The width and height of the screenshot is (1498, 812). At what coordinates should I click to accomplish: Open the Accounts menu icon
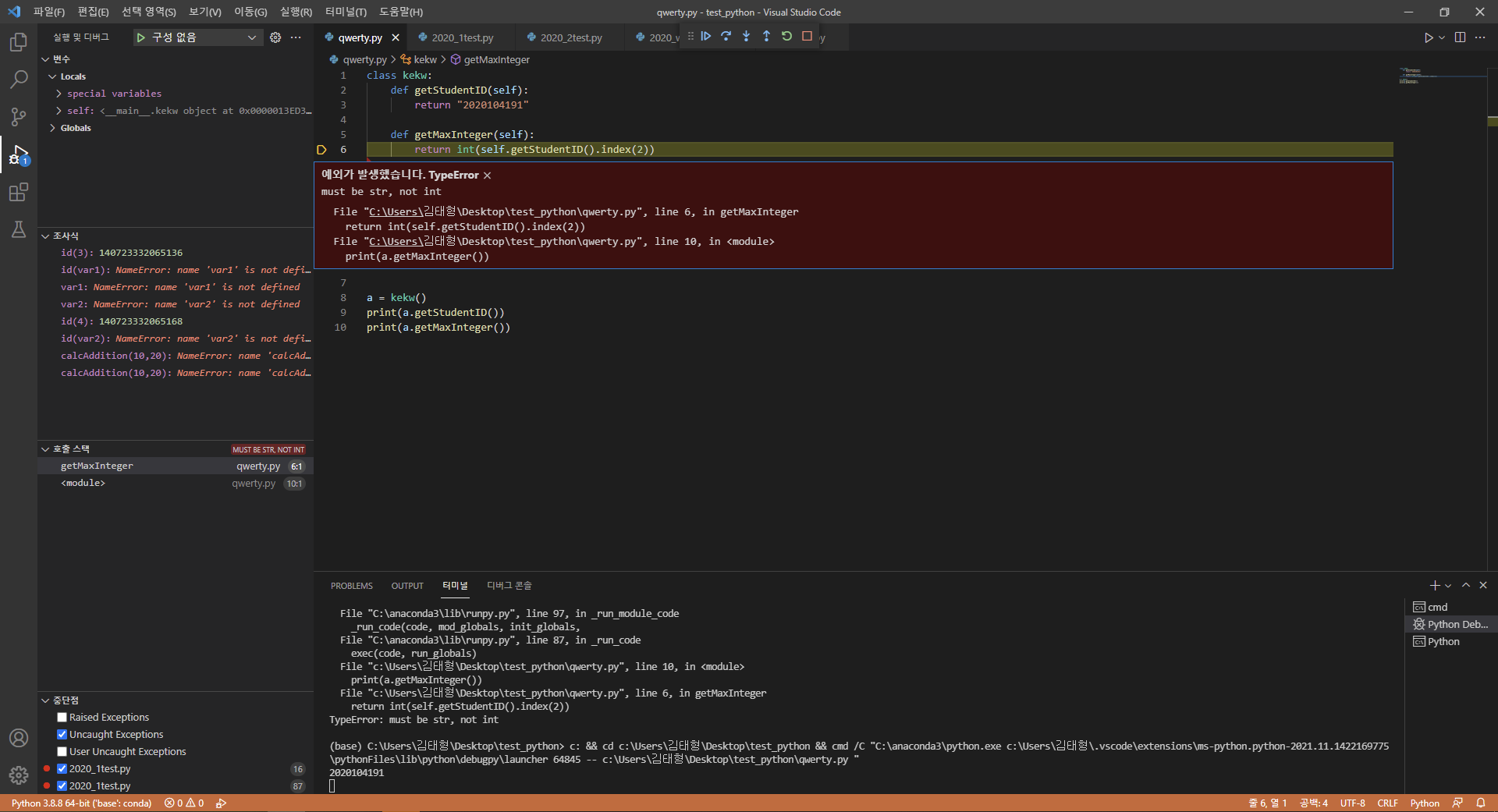click(x=19, y=738)
